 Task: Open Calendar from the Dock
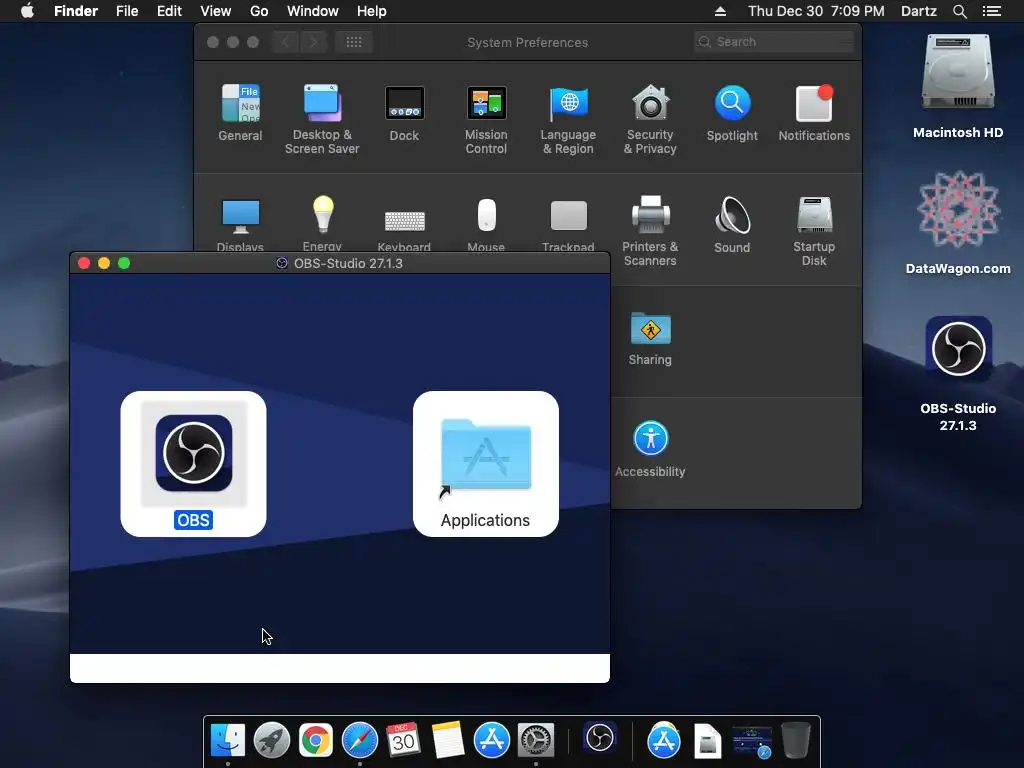[x=404, y=740]
